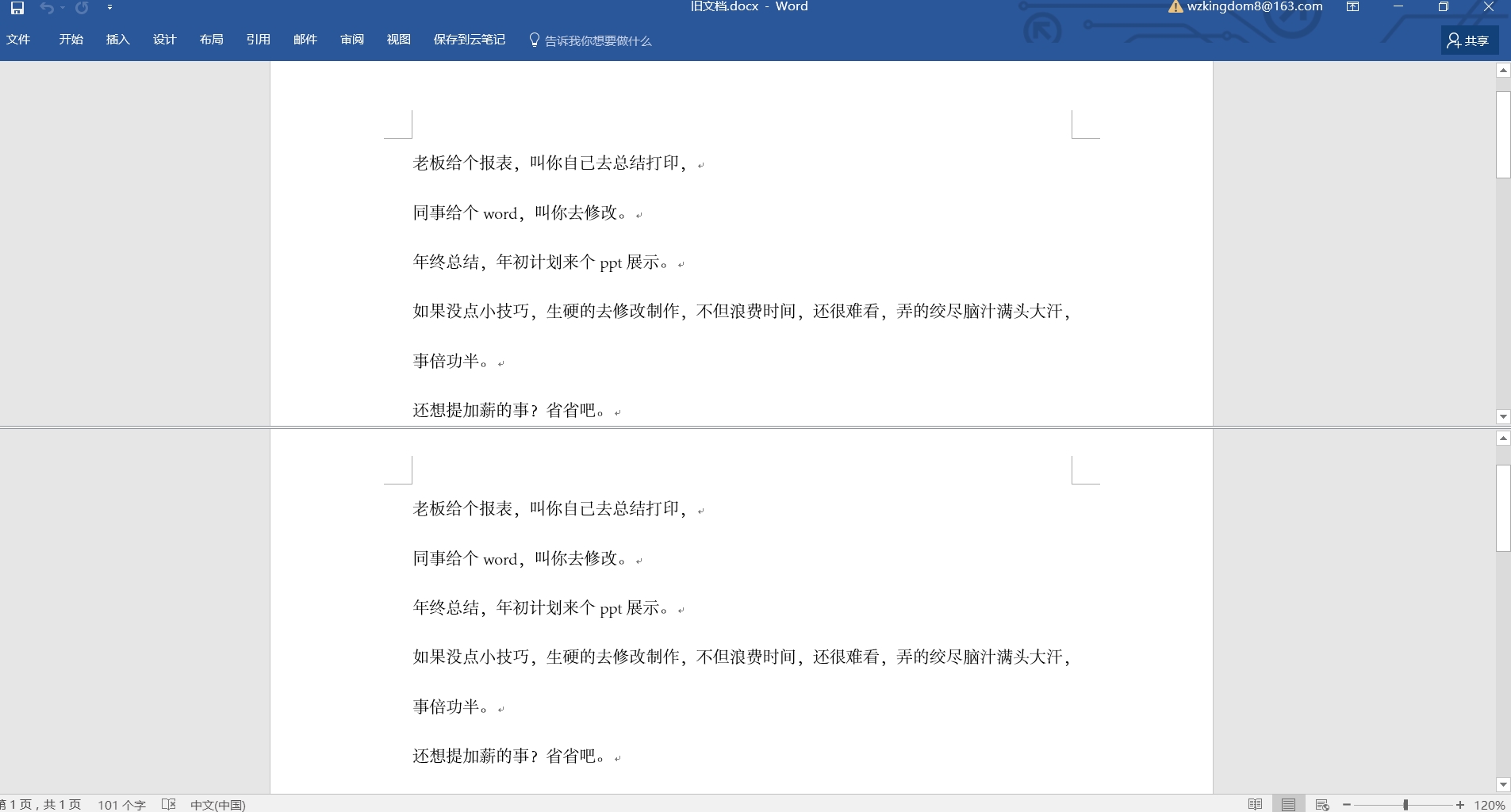
Task: Zoom out with the minus icon
Action: coord(1346,803)
